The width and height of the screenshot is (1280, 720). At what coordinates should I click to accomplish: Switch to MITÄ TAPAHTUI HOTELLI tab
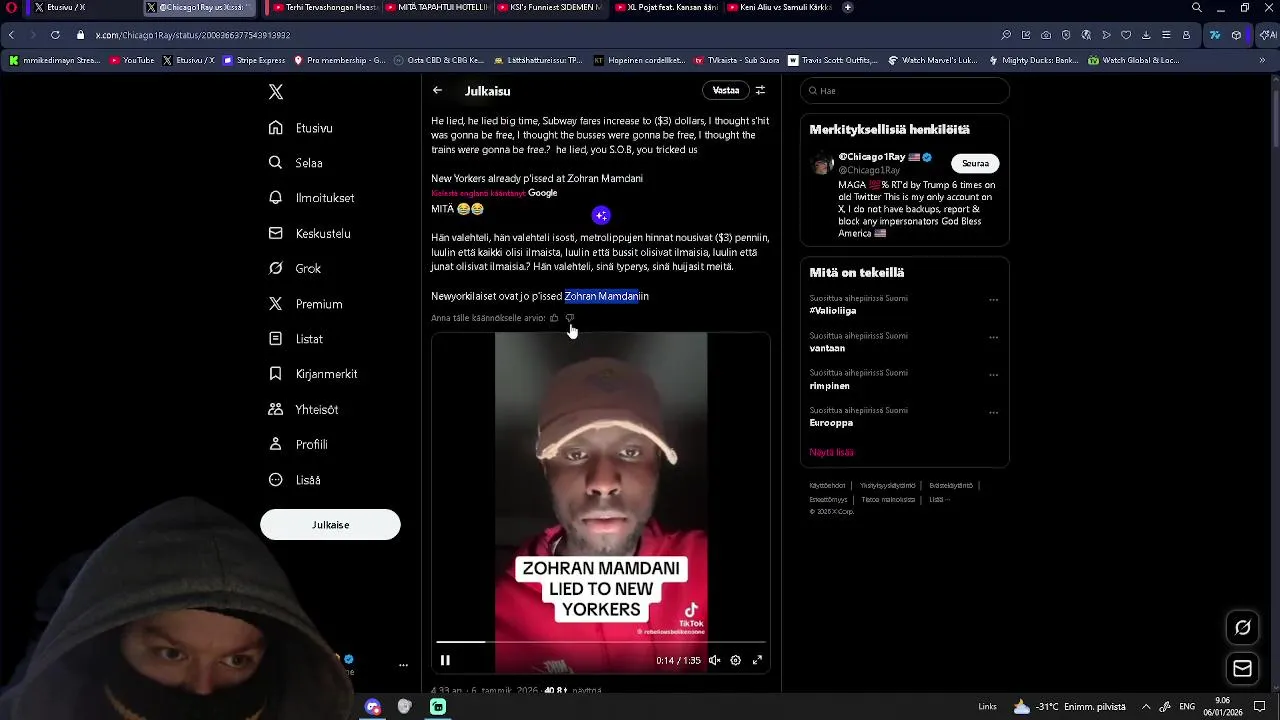coord(438,7)
